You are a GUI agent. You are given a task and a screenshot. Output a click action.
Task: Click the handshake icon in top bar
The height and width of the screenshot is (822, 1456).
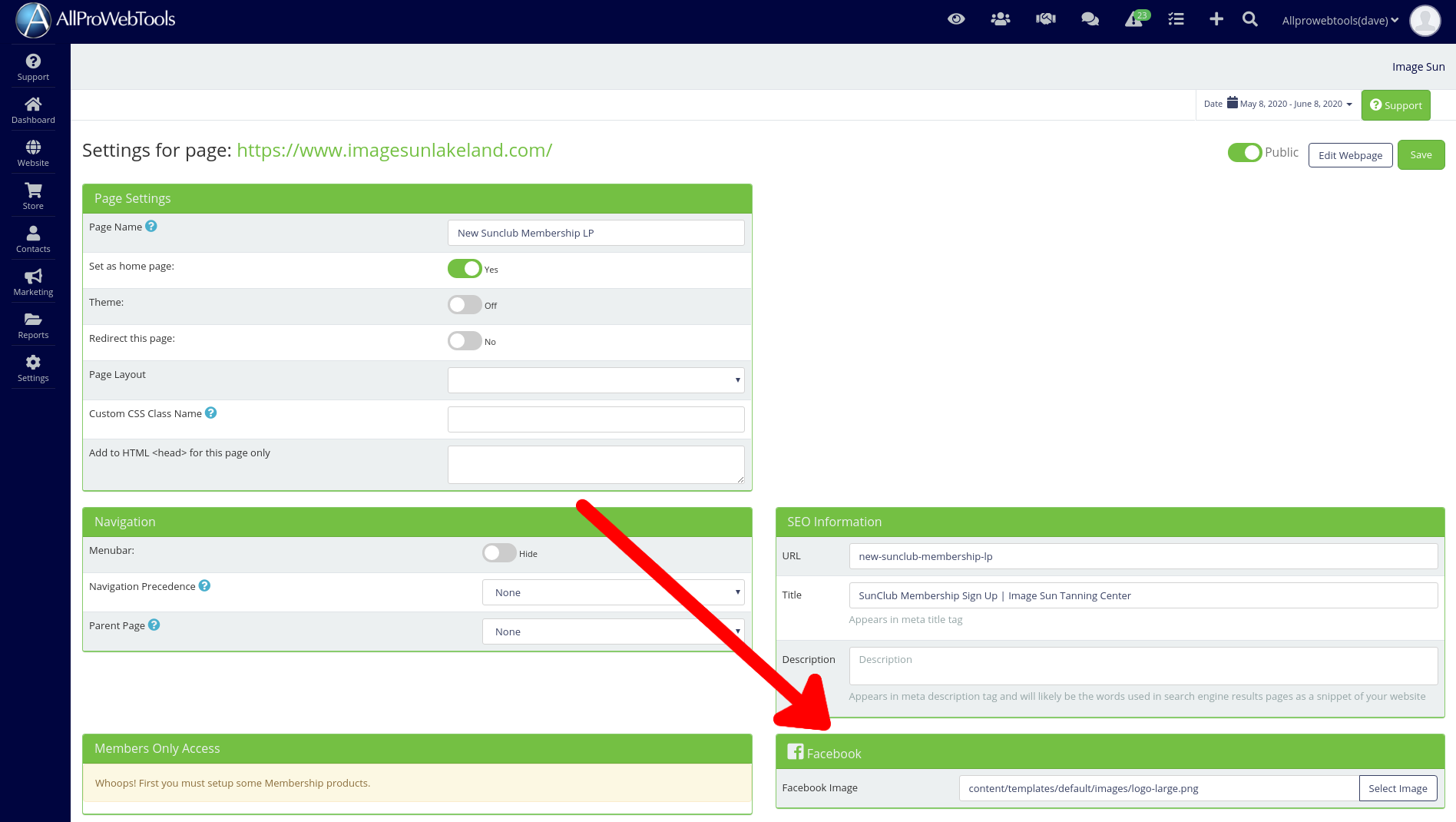[1045, 19]
